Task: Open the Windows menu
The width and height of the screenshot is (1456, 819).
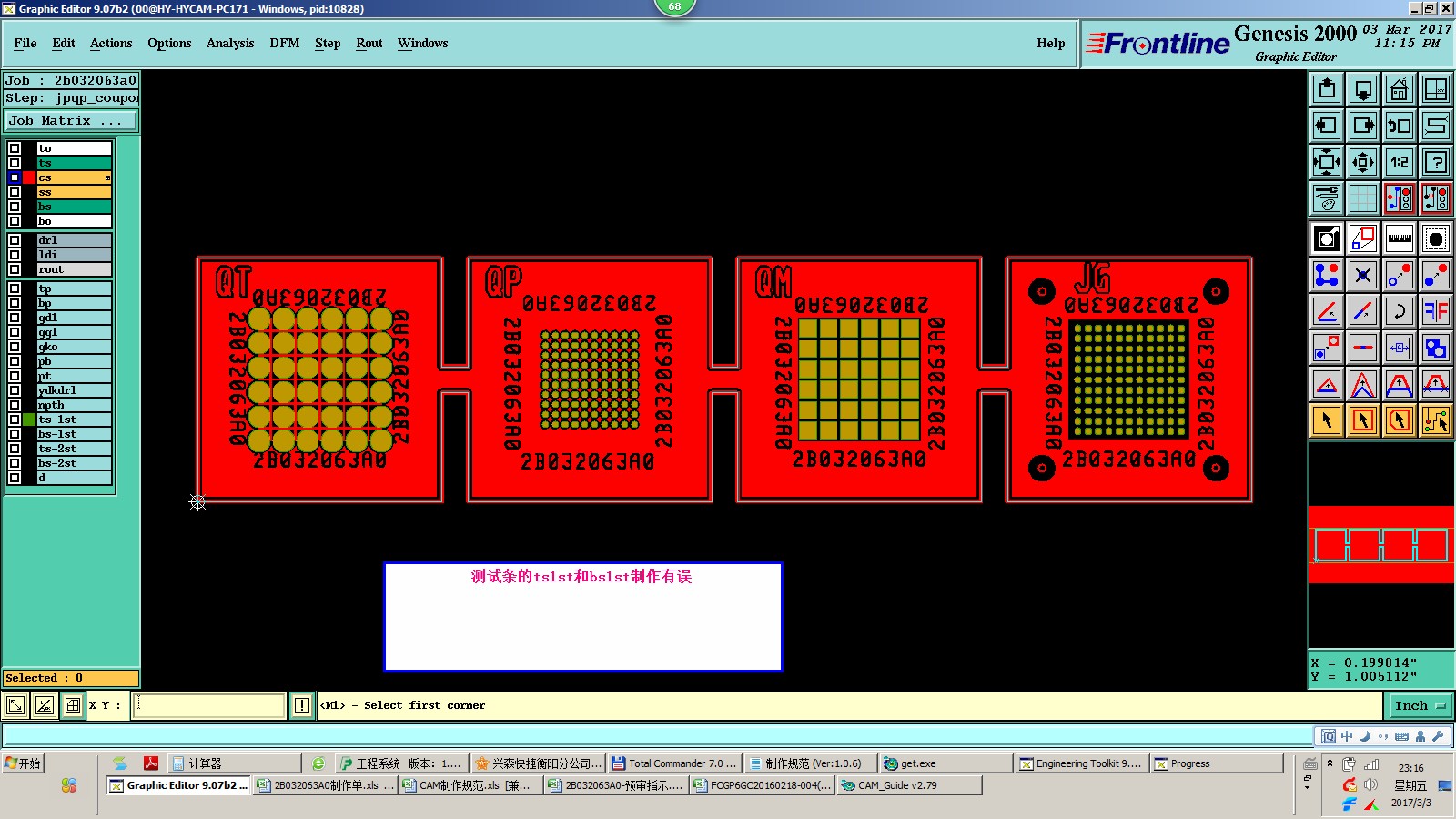Action: tap(423, 43)
